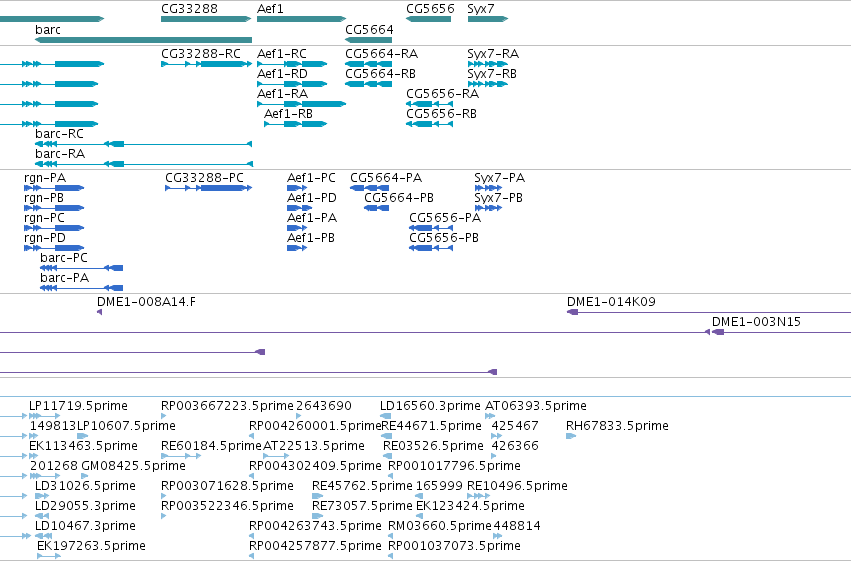Click protein Syx7-PA
Screen dimensions: 851x561
point(499,178)
